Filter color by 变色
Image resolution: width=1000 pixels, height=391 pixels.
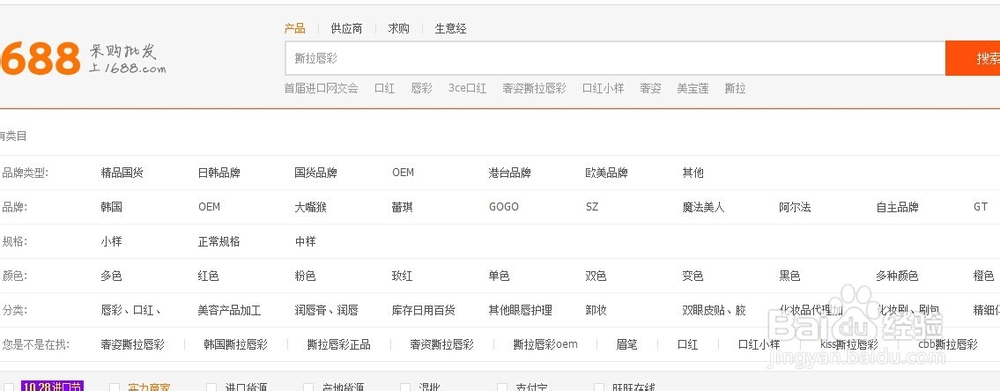[x=693, y=276]
